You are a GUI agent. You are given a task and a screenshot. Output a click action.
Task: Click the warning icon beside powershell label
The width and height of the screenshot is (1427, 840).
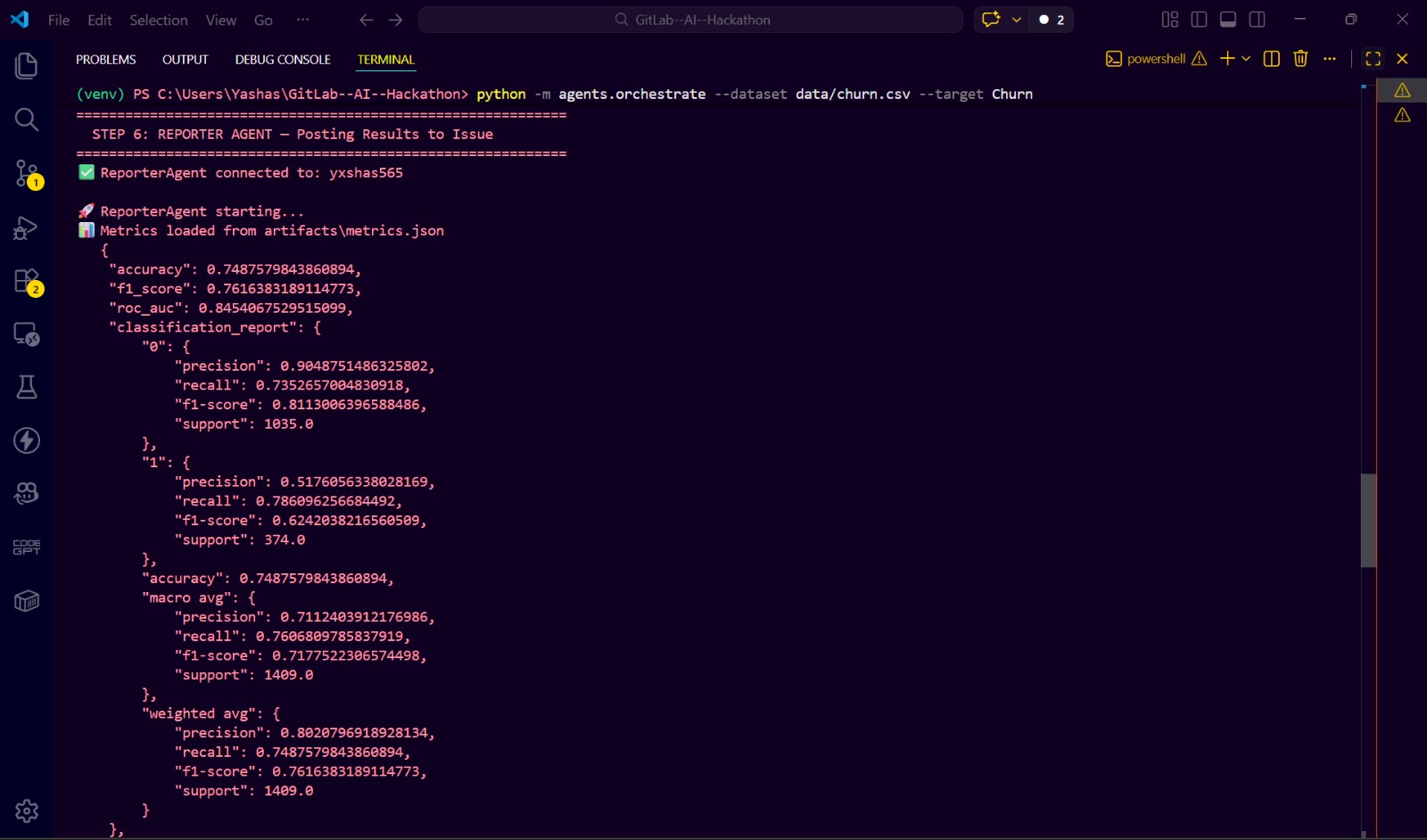1200,59
